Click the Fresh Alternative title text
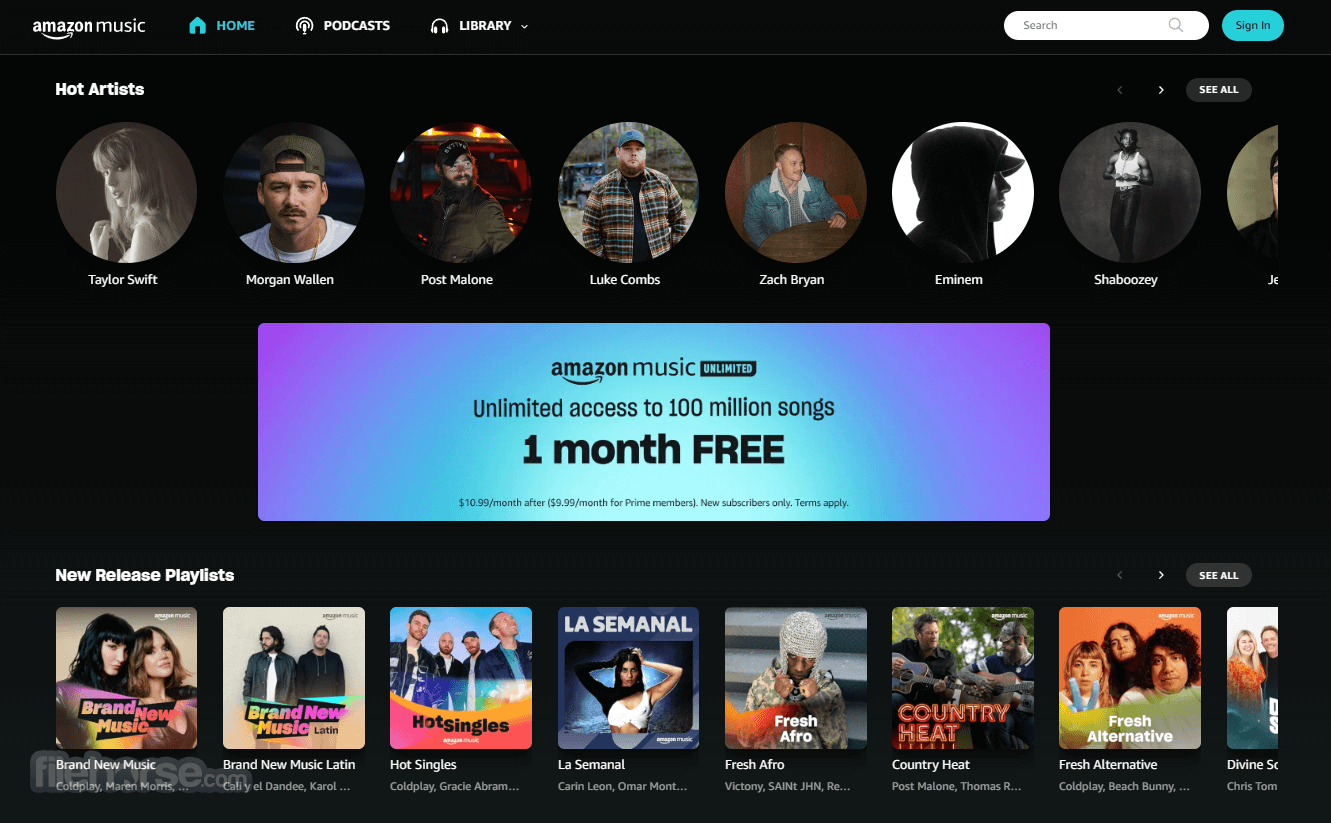 click(x=1108, y=765)
